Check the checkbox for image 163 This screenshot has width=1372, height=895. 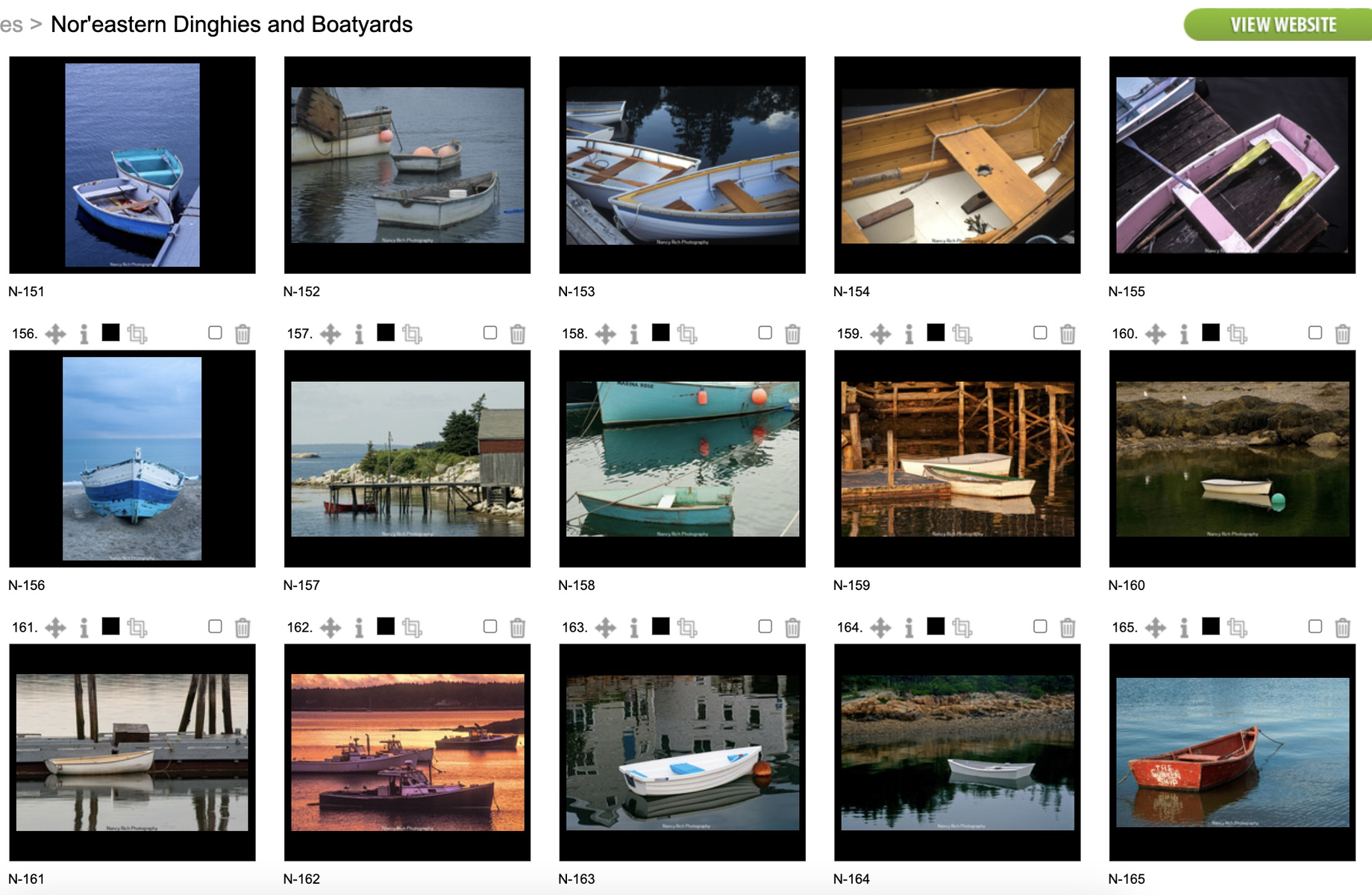pyautogui.click(x=765, y=626)
